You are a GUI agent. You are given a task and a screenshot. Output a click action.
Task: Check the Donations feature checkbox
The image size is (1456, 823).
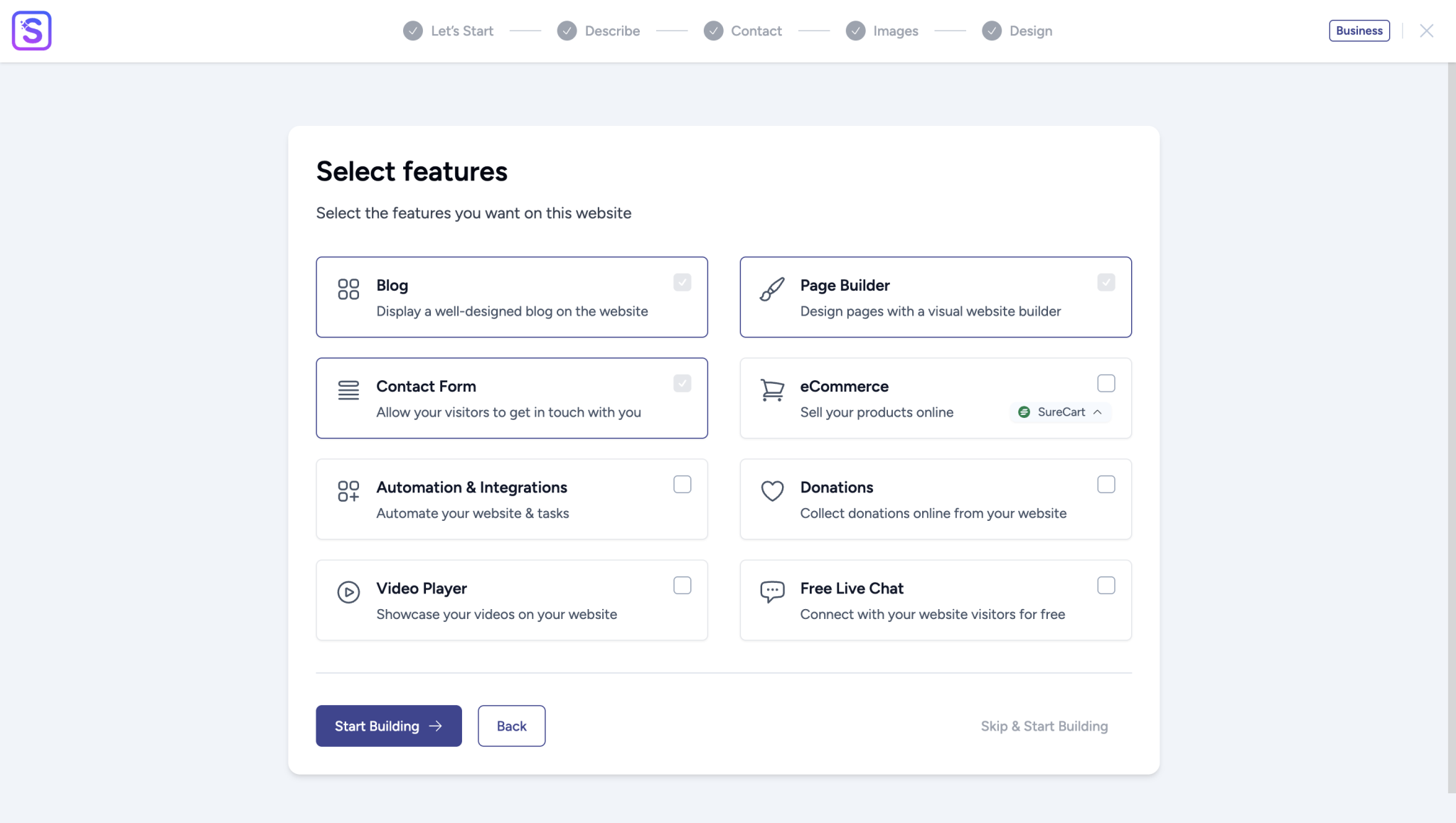(x=1106, y=484)
